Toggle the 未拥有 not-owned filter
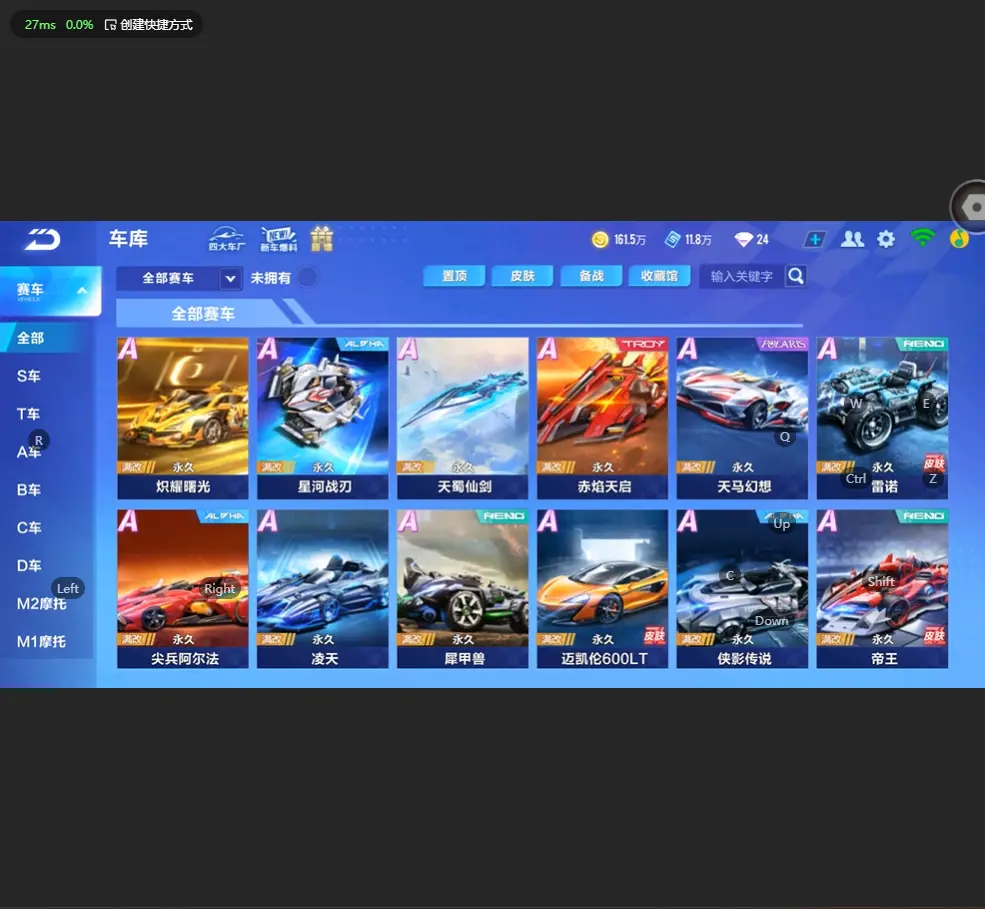 tap(307, 277)
